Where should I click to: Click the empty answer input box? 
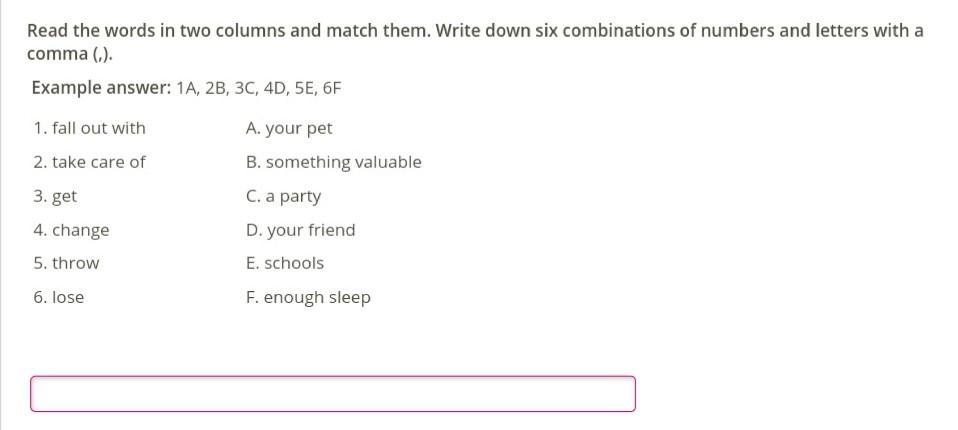point(332,393)
